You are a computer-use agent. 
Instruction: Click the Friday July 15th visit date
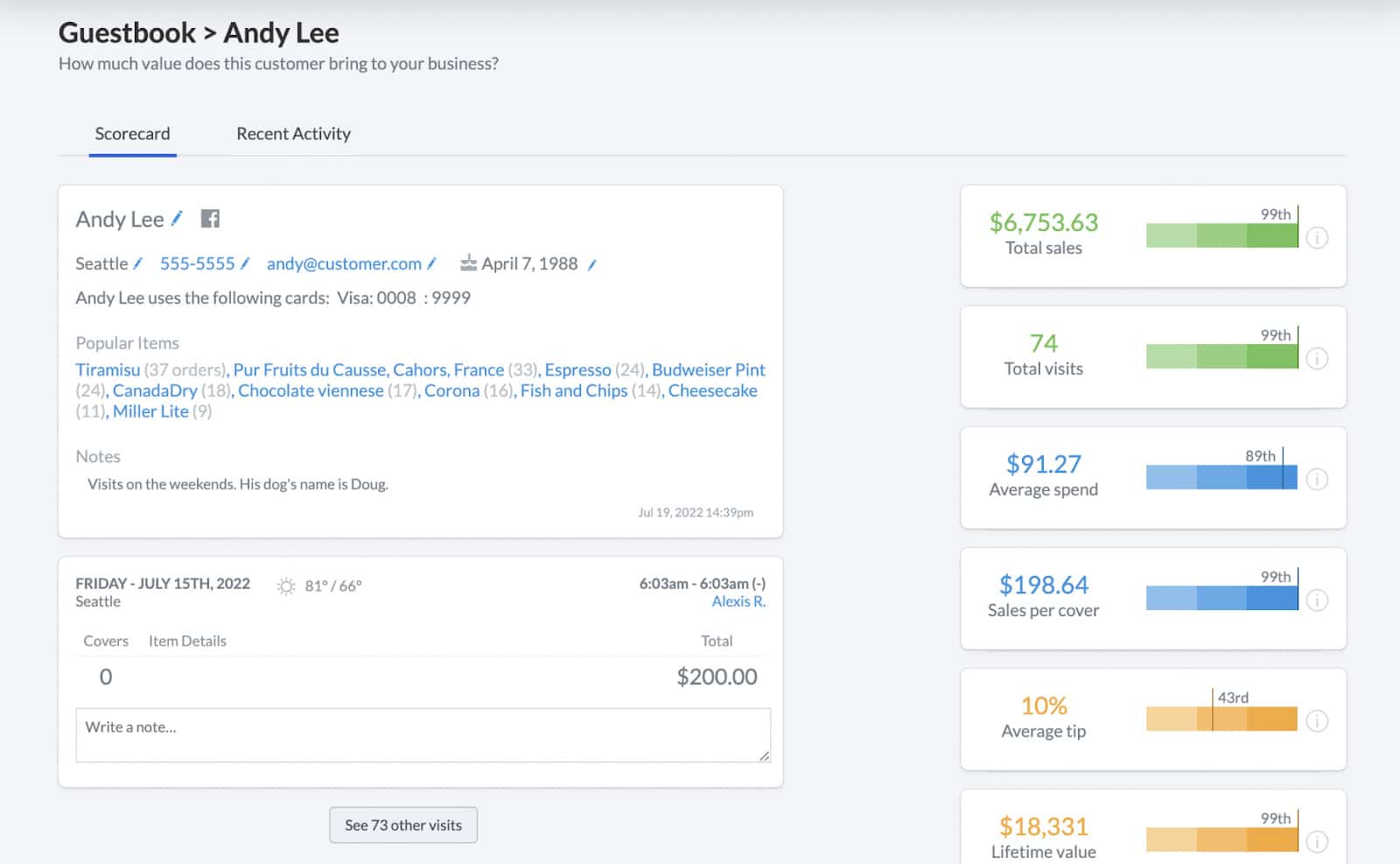pyautogui.click(x=163, y=584)
